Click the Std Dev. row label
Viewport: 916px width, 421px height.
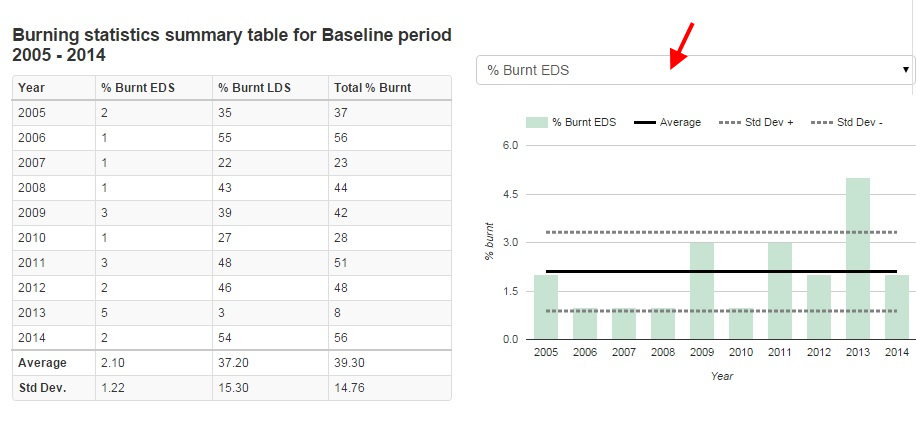pyautogui.click(x=42, y=388)
